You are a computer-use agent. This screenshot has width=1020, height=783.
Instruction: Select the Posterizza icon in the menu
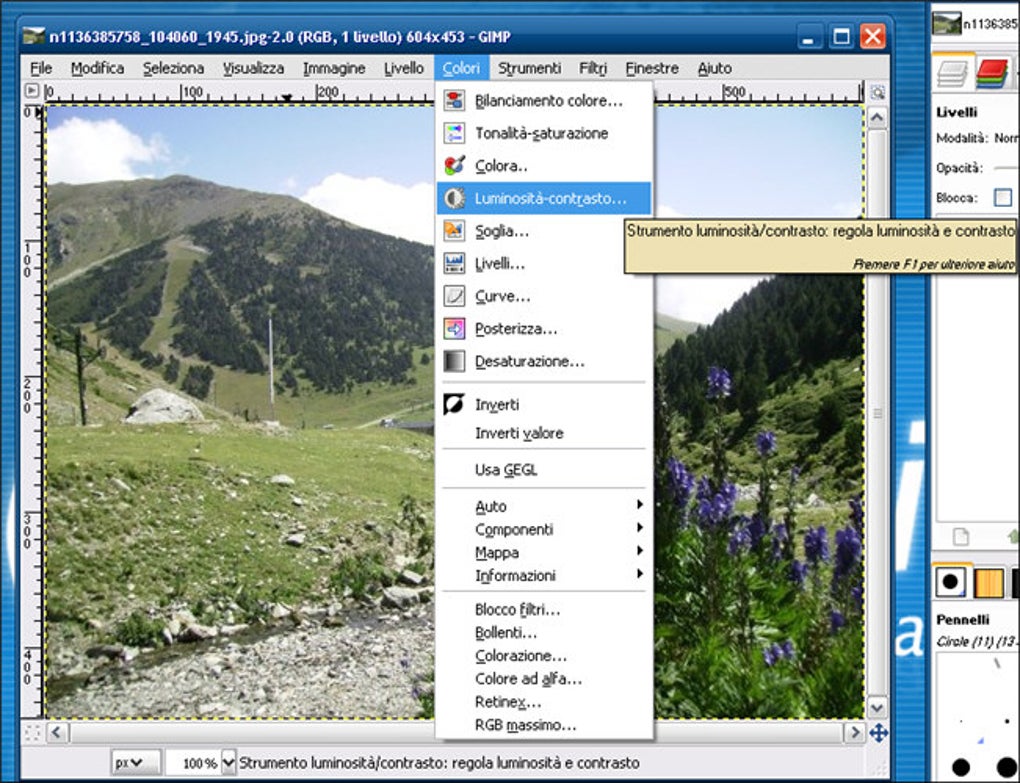coord(454,328)
